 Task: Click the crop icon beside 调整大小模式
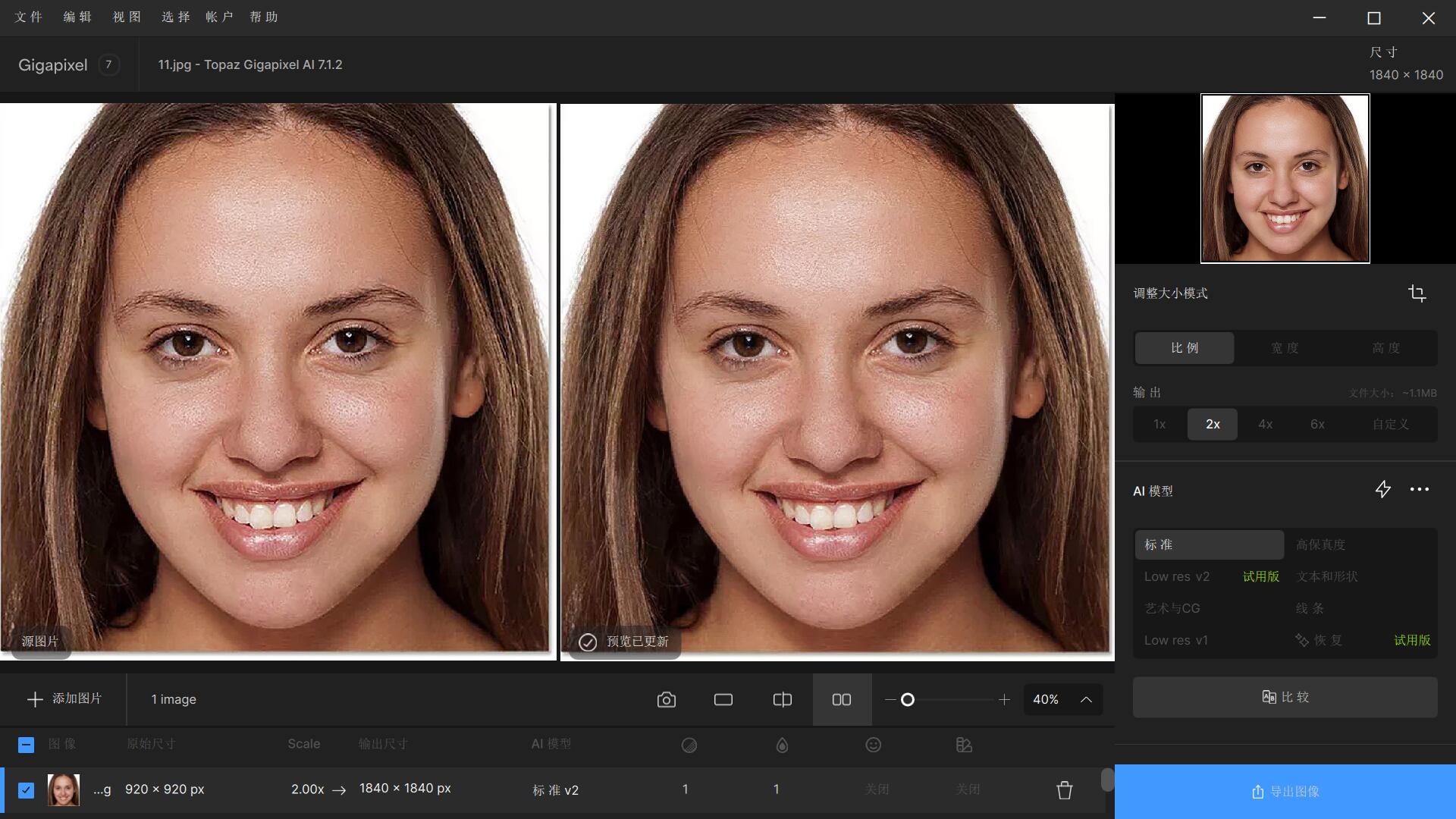click(1417, 293)
